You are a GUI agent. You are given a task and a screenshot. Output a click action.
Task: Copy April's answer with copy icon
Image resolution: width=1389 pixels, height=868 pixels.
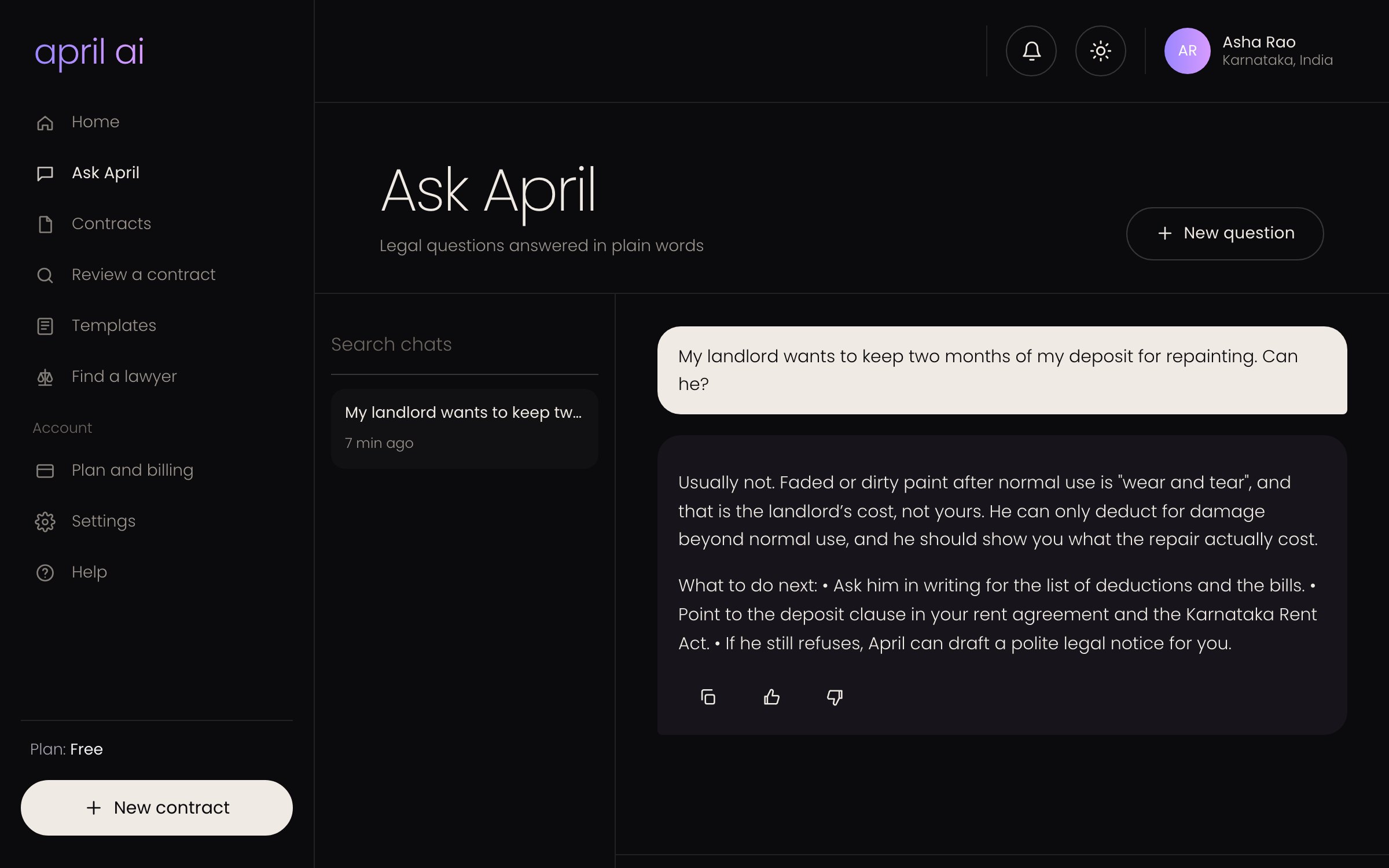[x=708, y=697]
